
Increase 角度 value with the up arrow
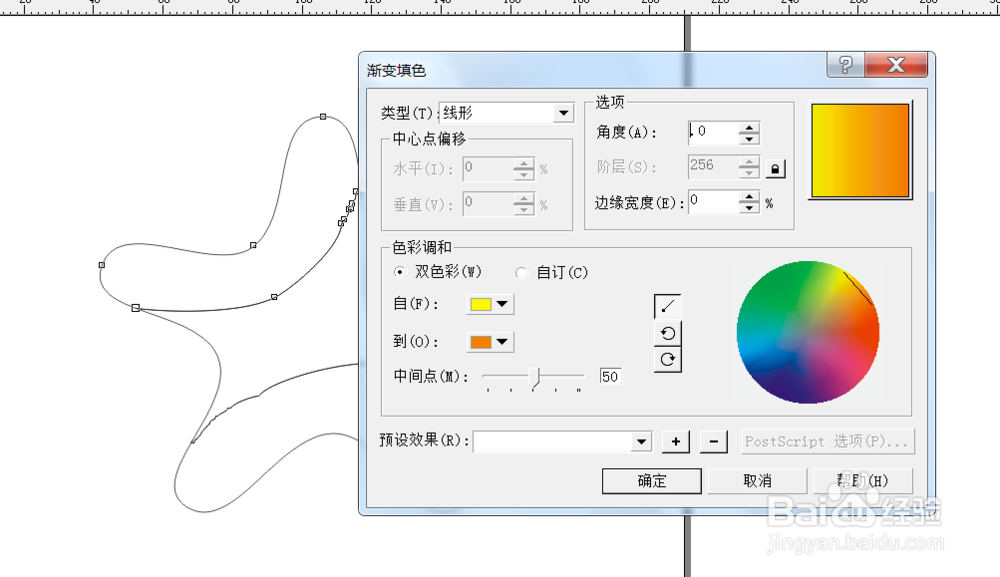(748, 127)
